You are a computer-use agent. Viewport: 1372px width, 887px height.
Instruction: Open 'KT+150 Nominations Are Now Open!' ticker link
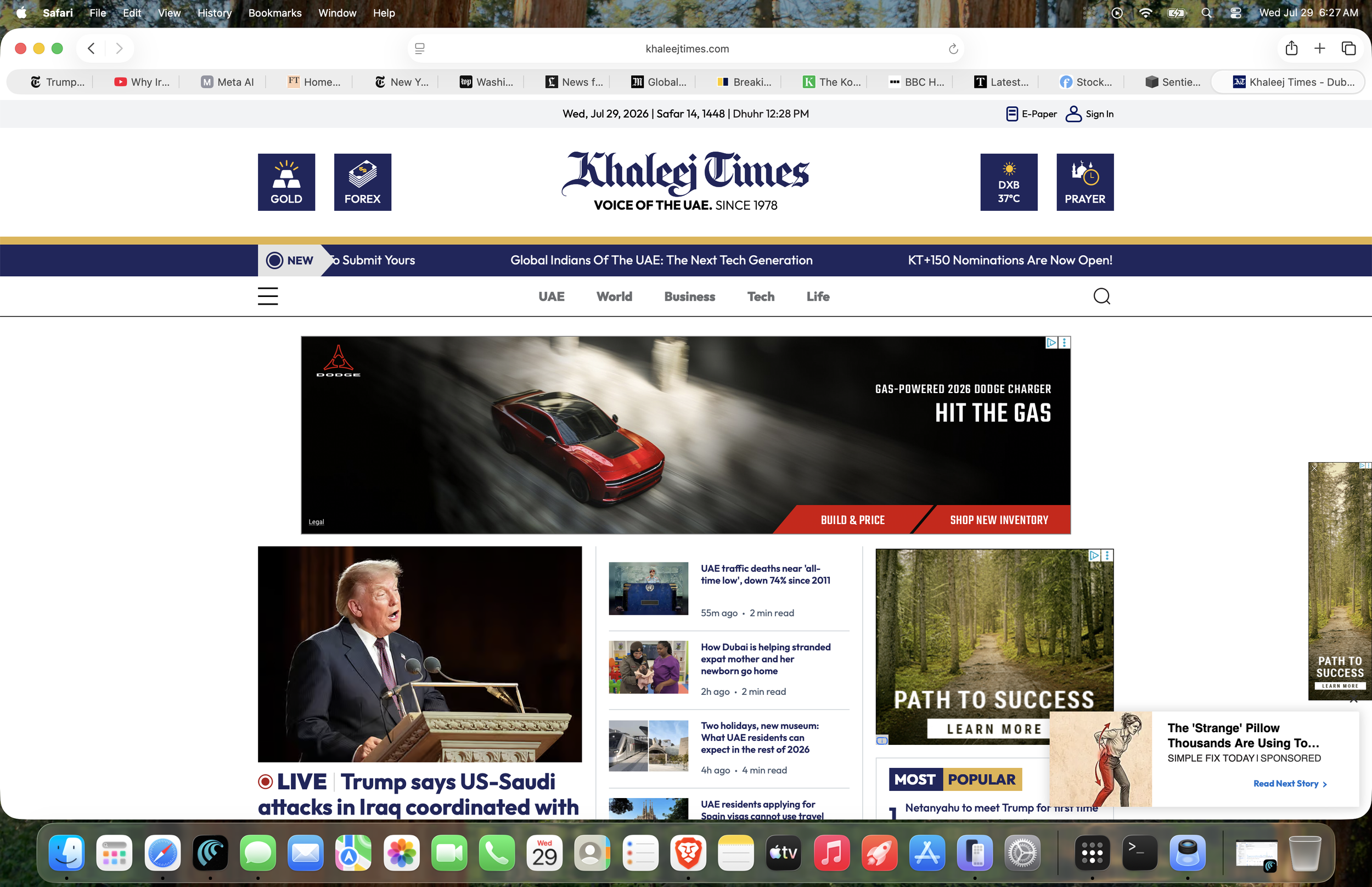[1010, 260]
